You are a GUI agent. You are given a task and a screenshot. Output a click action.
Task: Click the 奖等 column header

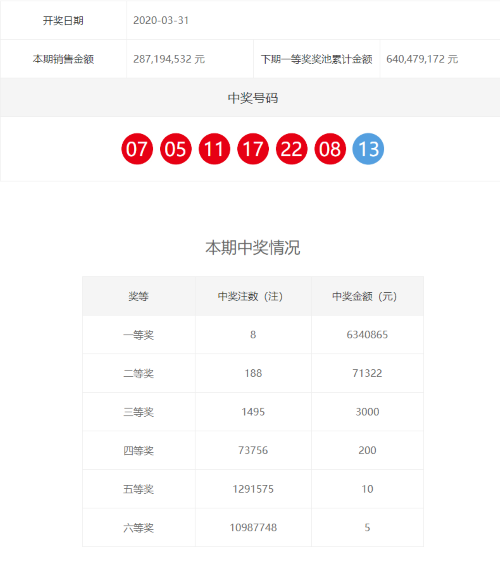(x=138, y=296)
